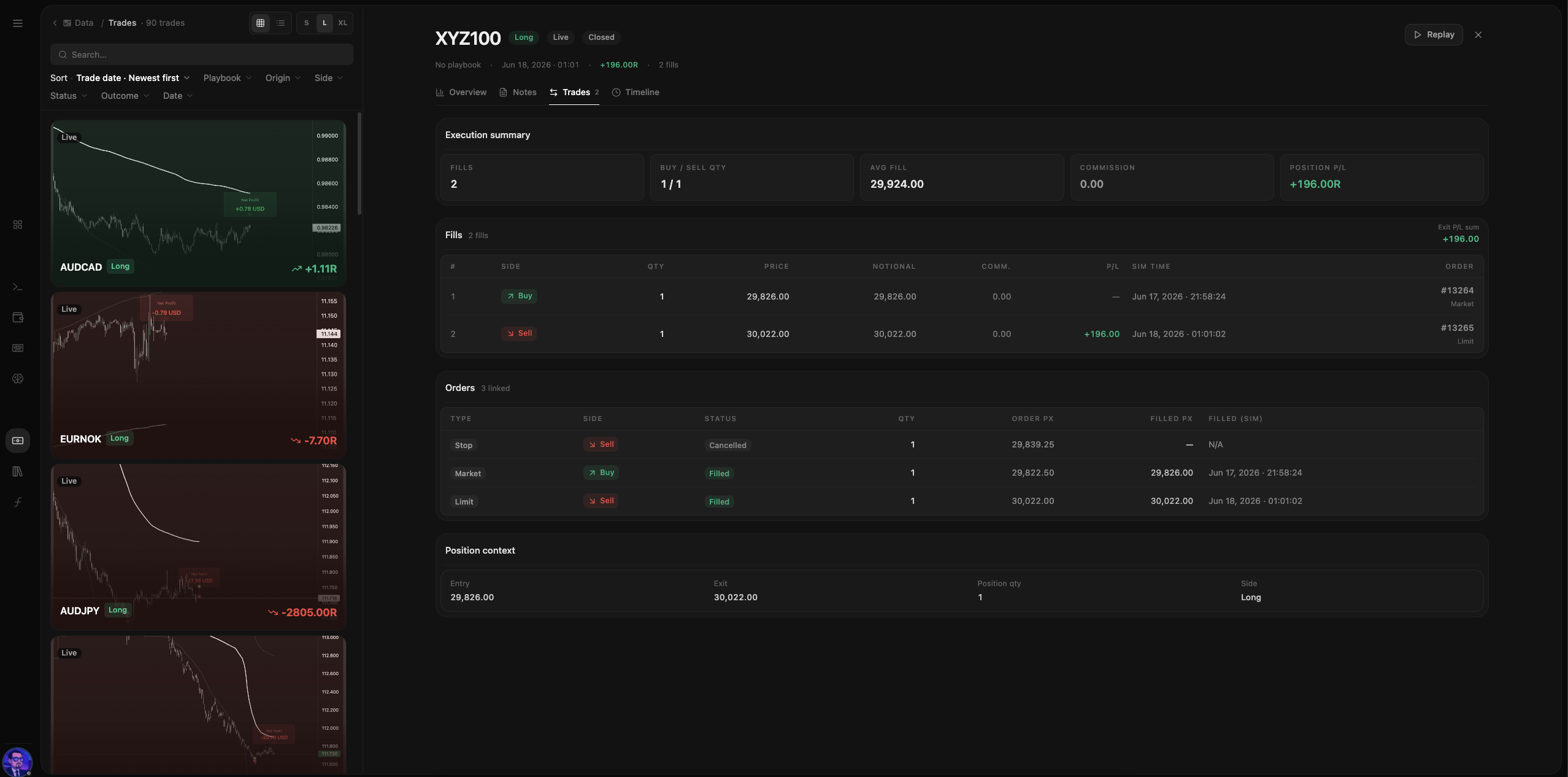Open the hamburger menu icon
The image size is (1568, 777).
(18, 23)
